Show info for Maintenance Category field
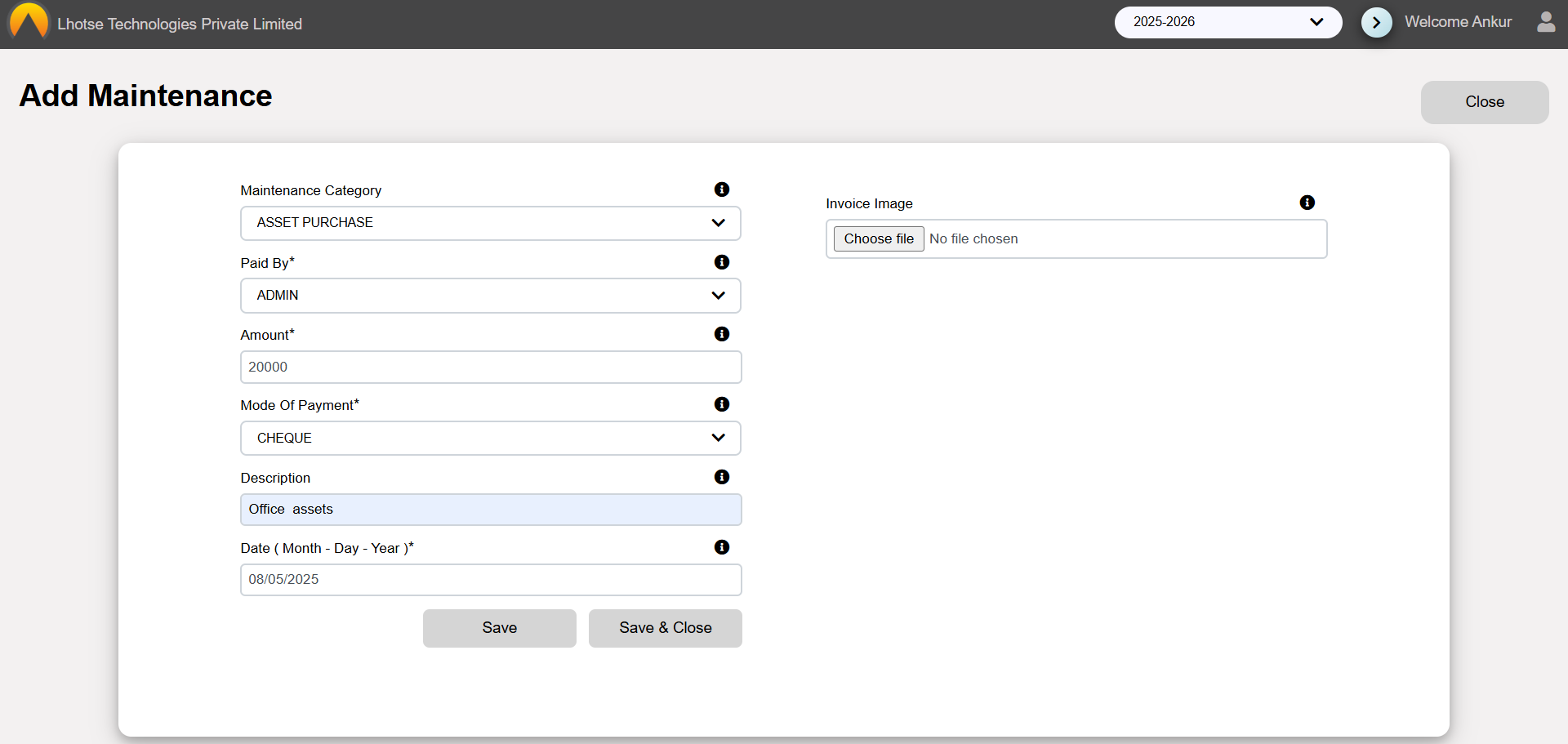Image resolution: width=1568 pixels, height=744 pixels. point(722,189)
